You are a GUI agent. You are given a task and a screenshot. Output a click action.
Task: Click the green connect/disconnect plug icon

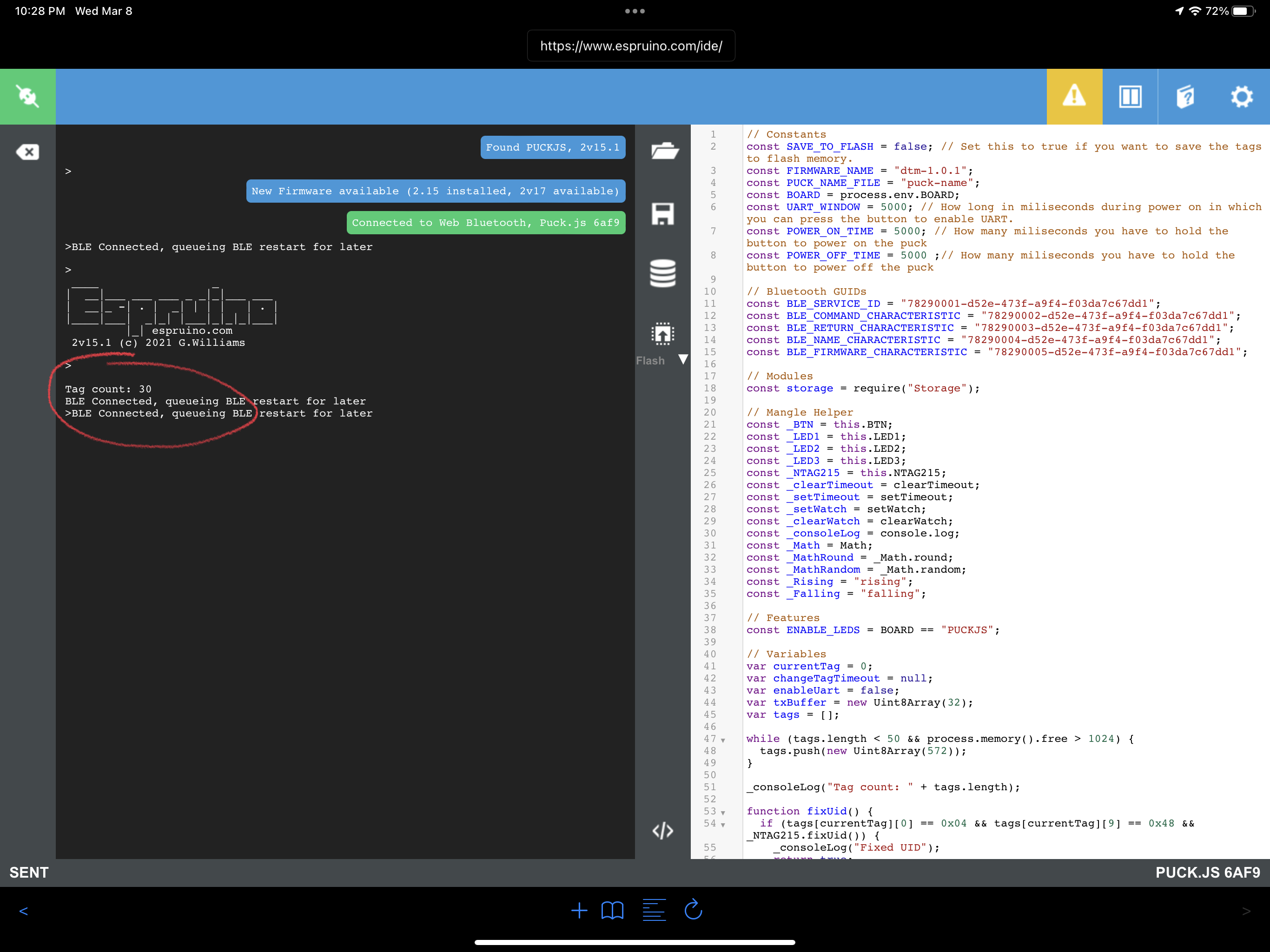pos(27,97)
